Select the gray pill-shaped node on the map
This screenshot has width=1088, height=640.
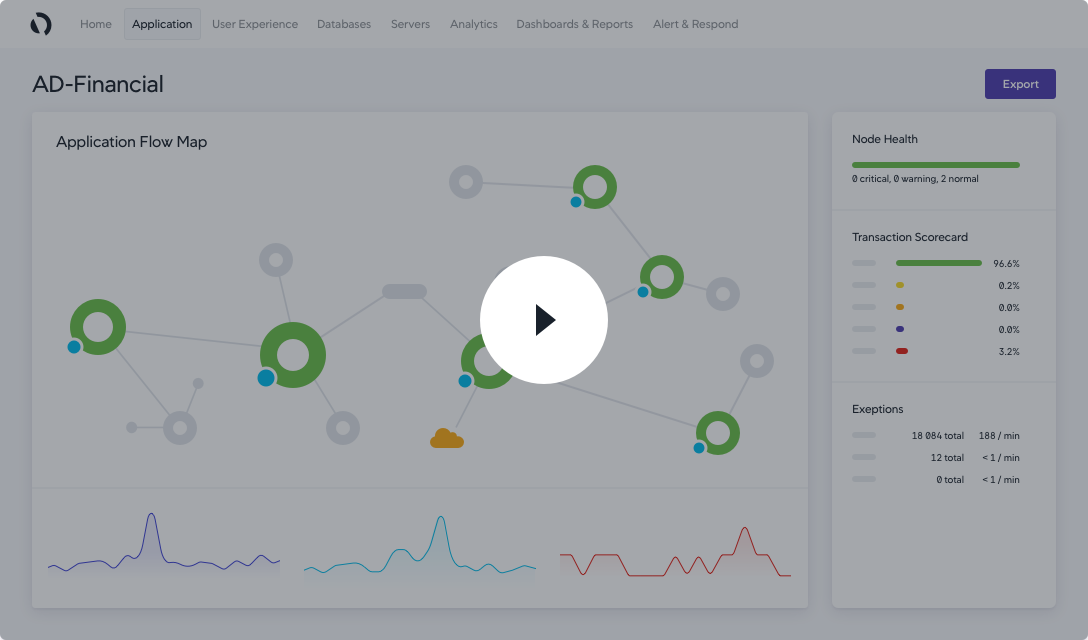(404, 292)
